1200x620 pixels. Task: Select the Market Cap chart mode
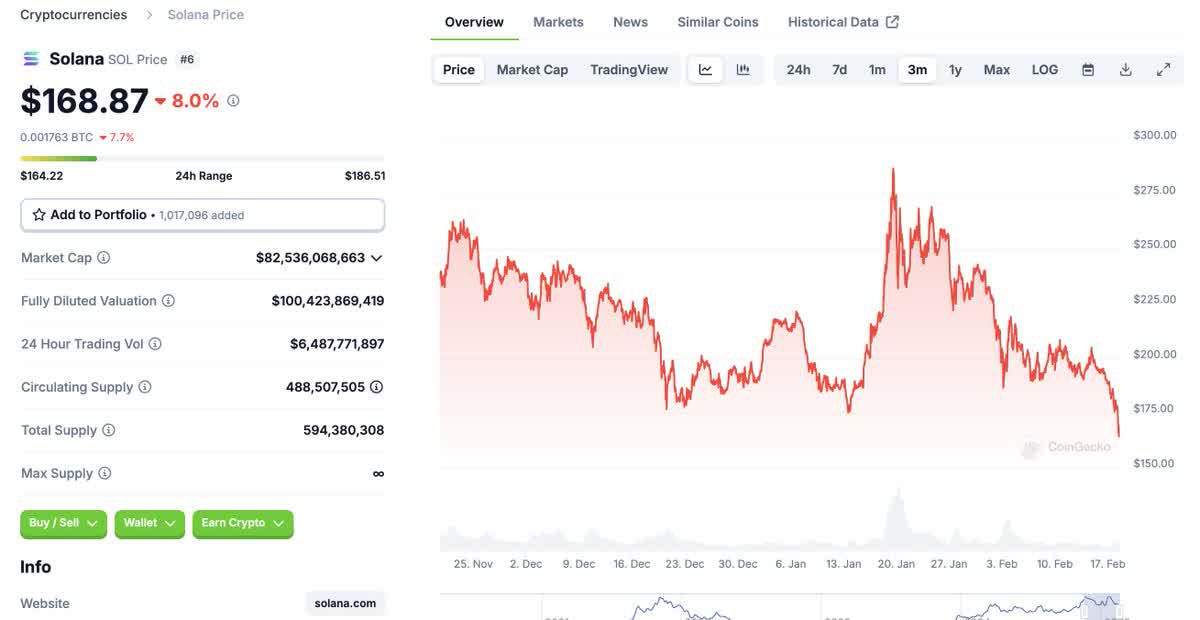[532, 70]
